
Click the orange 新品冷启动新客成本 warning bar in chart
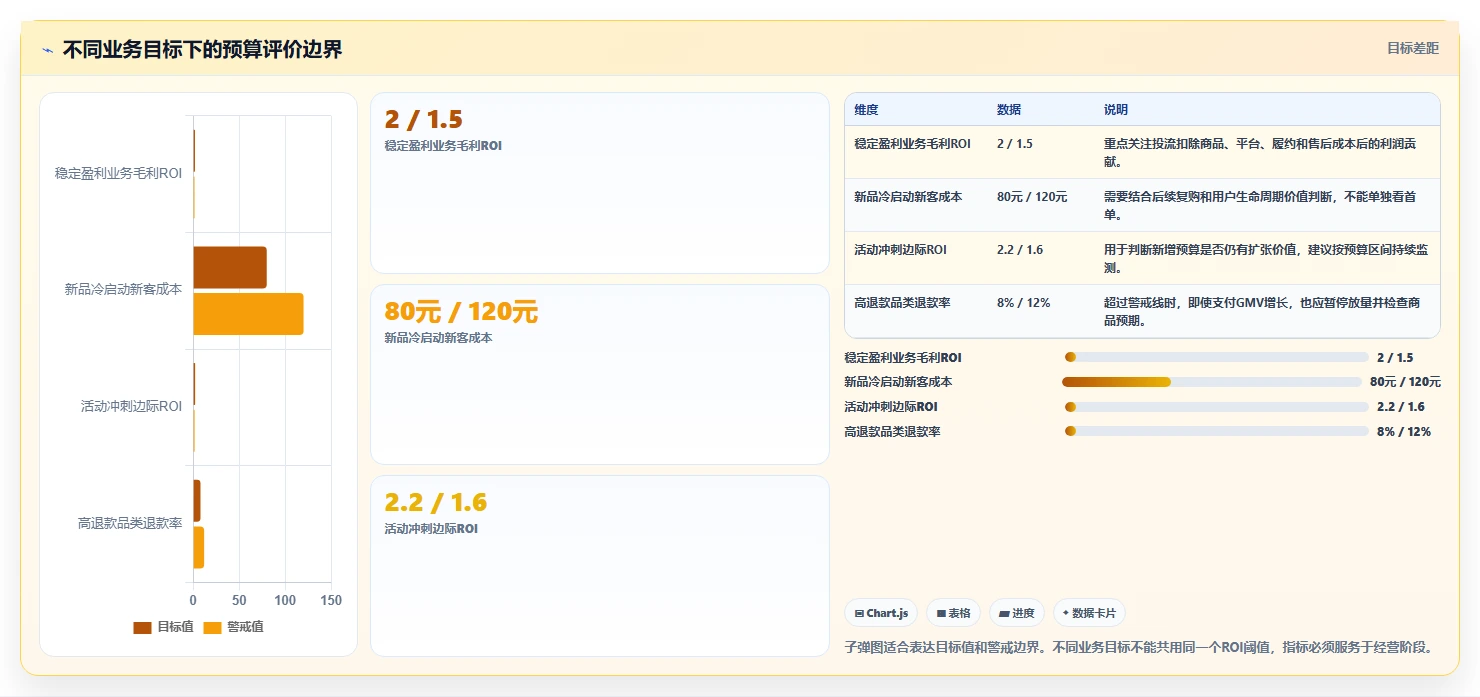tap(248, 314)
